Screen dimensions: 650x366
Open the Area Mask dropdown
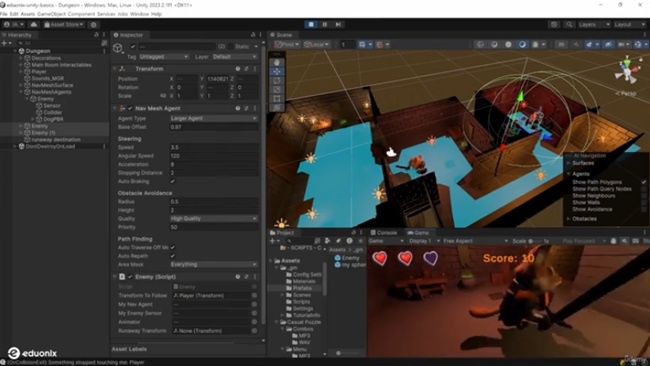click(x=213, y=264)
